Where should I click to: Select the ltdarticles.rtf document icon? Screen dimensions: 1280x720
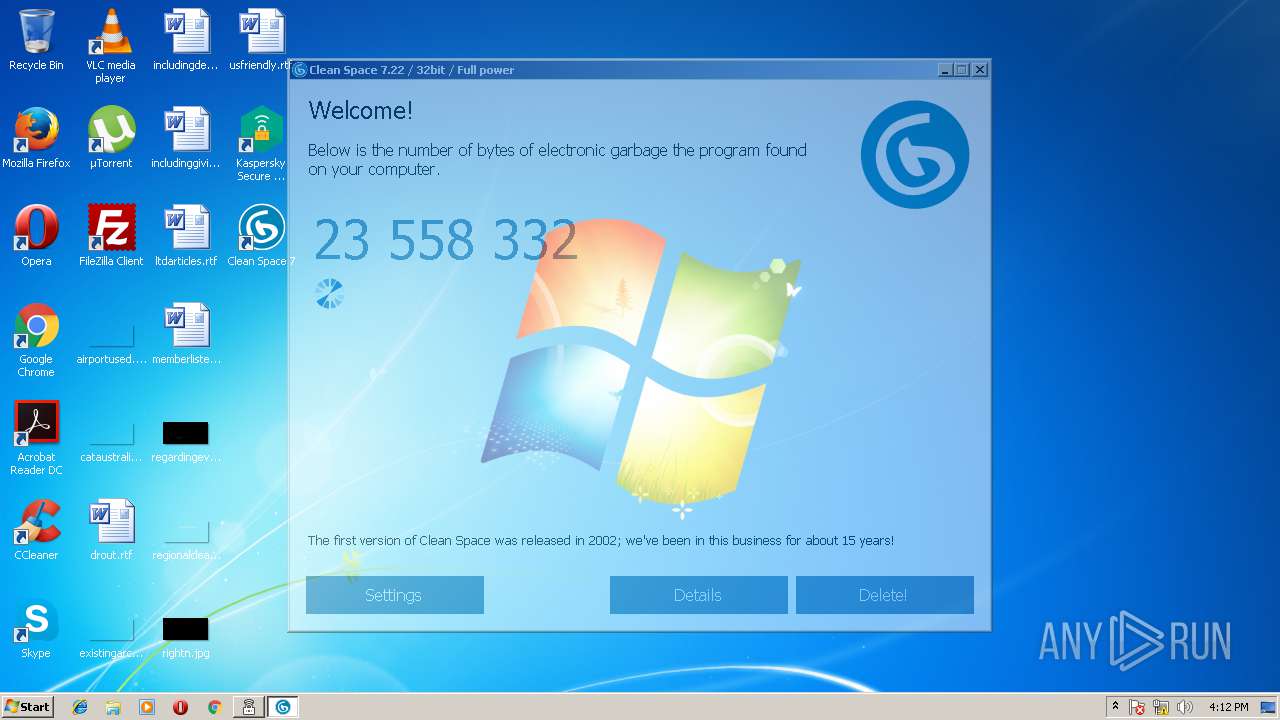click(x=186, y=236)
